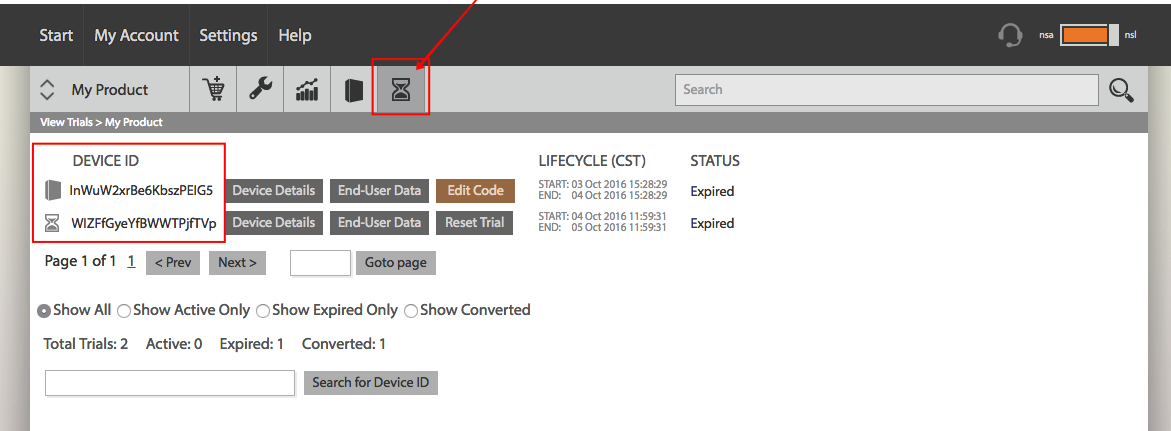Click the Edit Code button
This screenshot has width=1171, height=431.
click(x=476, y=190)
